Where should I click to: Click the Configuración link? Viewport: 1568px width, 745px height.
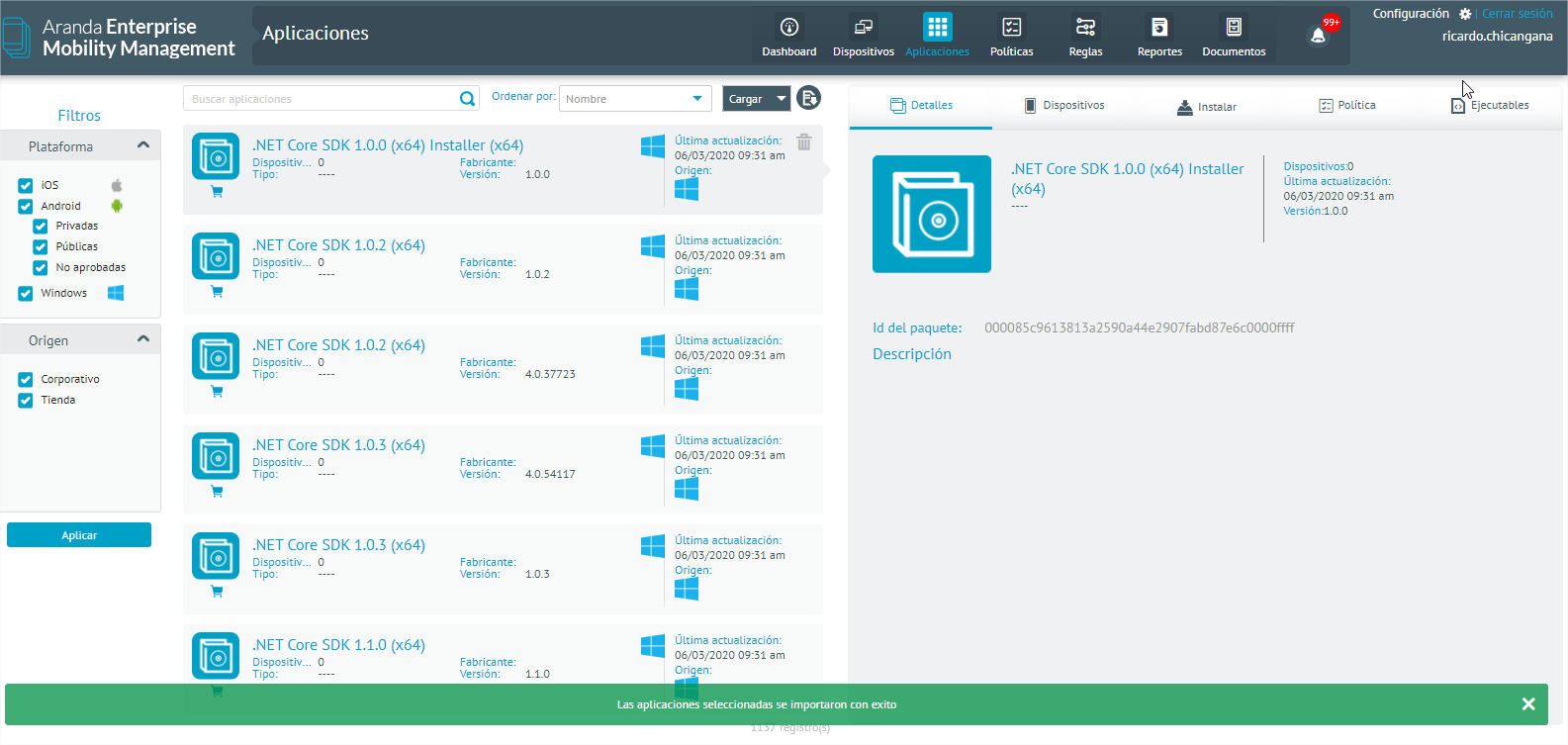pyautogui.click(x=1411, y=14)
